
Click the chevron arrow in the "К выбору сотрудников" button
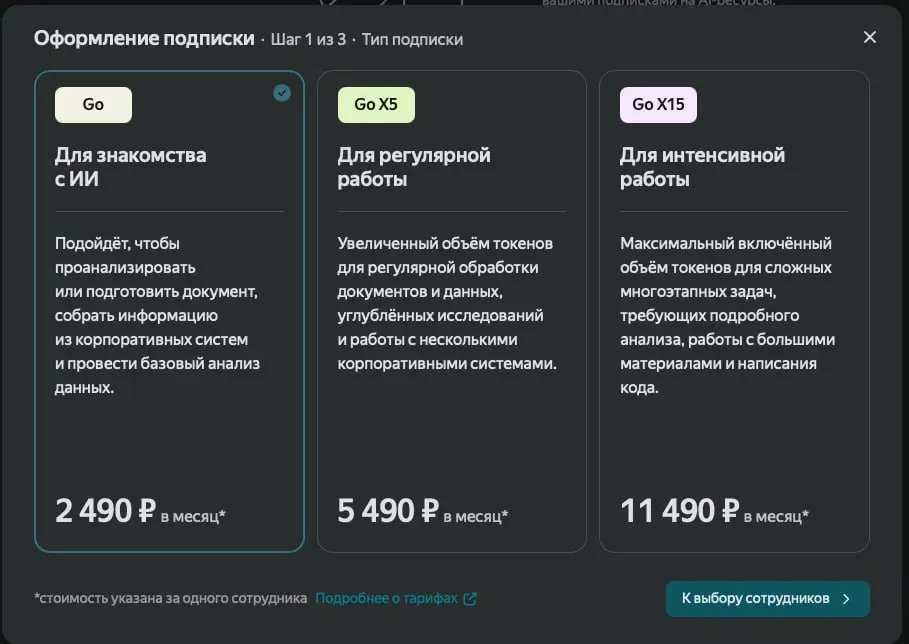(846, 599)
